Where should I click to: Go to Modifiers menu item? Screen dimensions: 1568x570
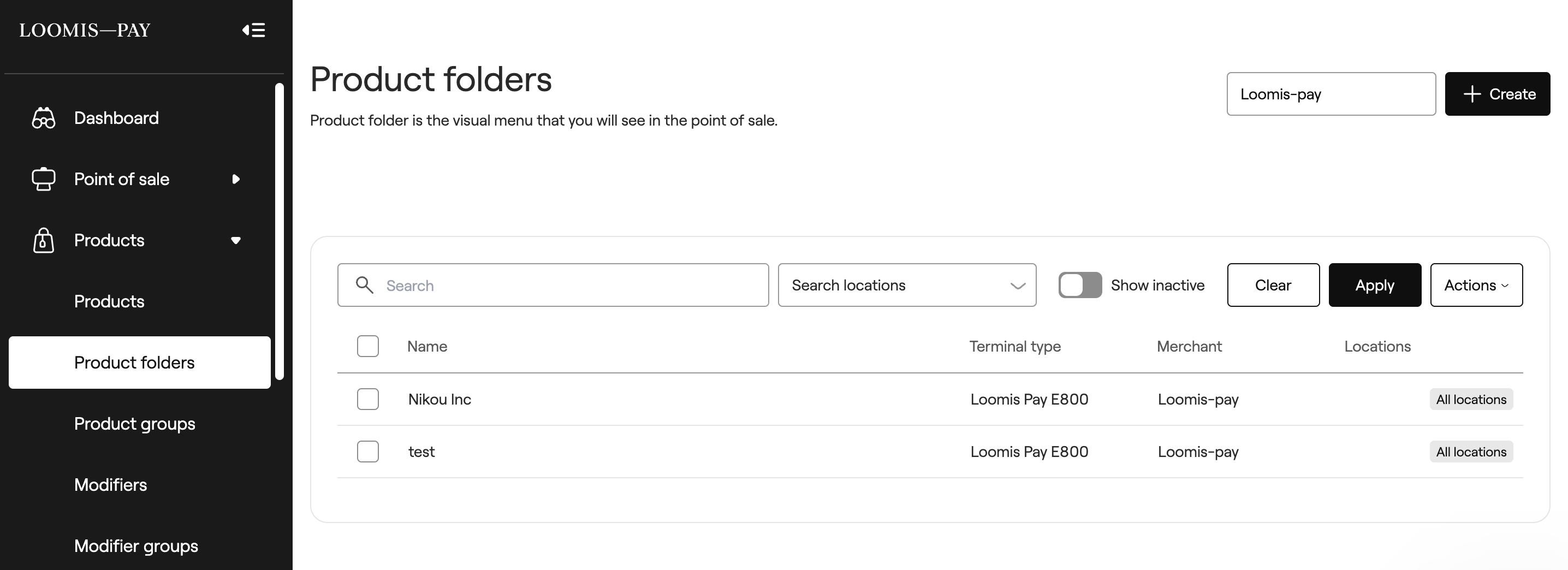[x=110, y=485]
